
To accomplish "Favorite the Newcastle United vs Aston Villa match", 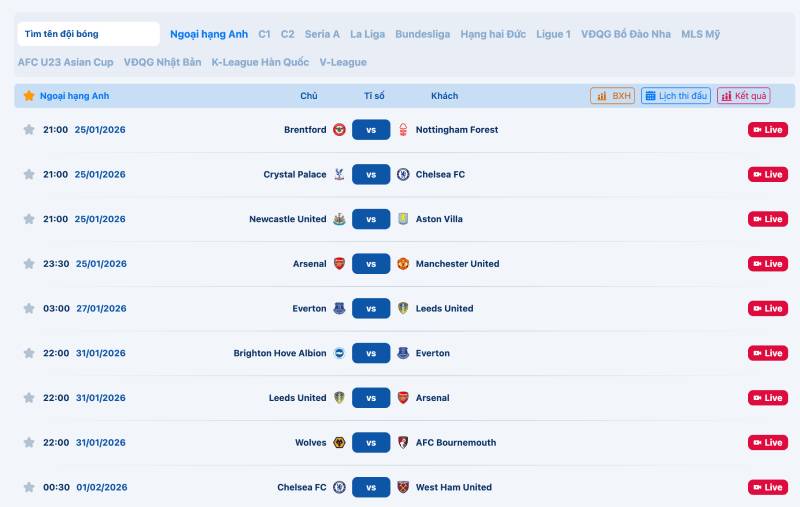I will tap(29, 219).
